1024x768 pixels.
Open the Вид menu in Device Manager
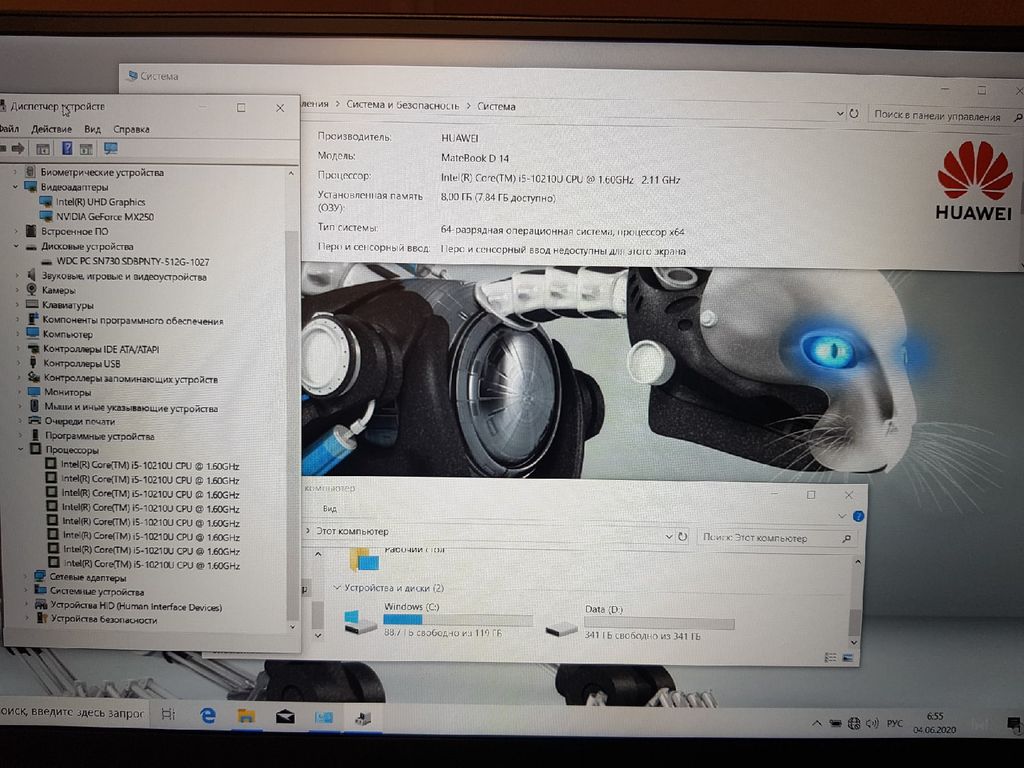click(93, 129)
